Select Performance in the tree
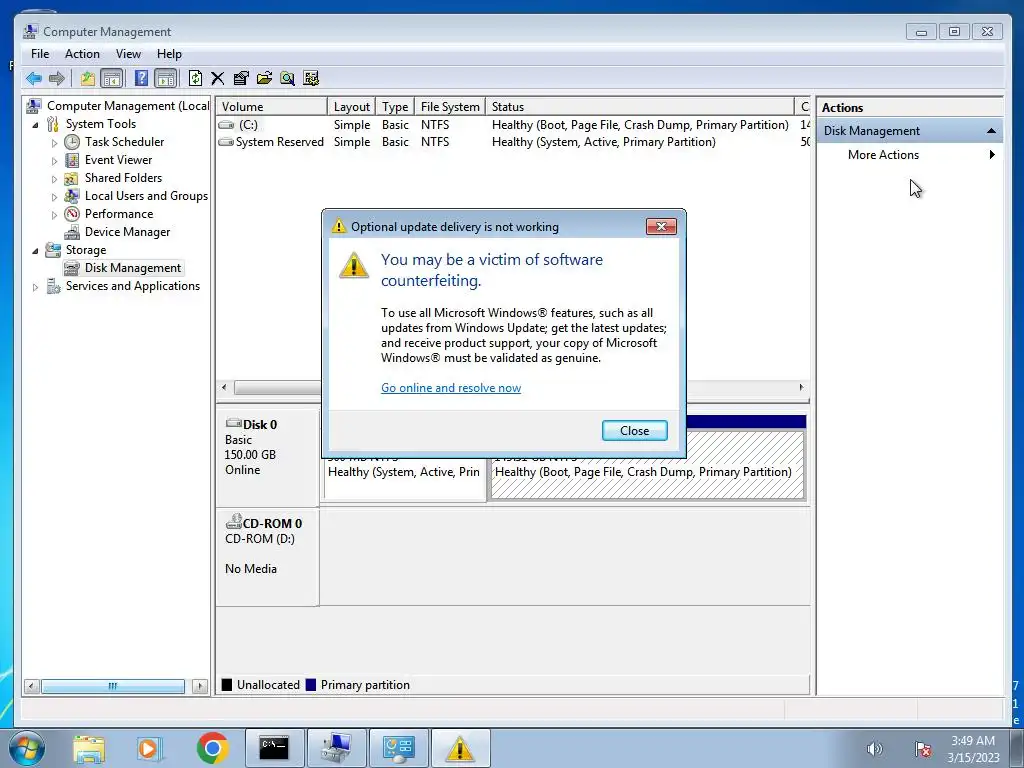This screenshot has height=768, width=1024. (119, 214)
